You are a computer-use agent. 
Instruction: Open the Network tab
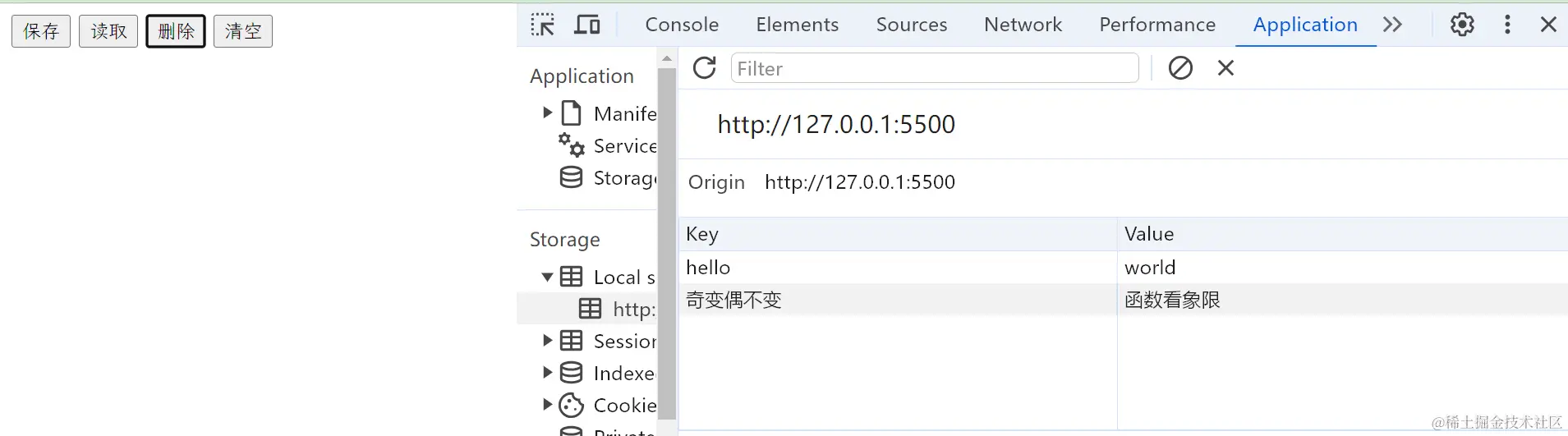pos(1023,25)
